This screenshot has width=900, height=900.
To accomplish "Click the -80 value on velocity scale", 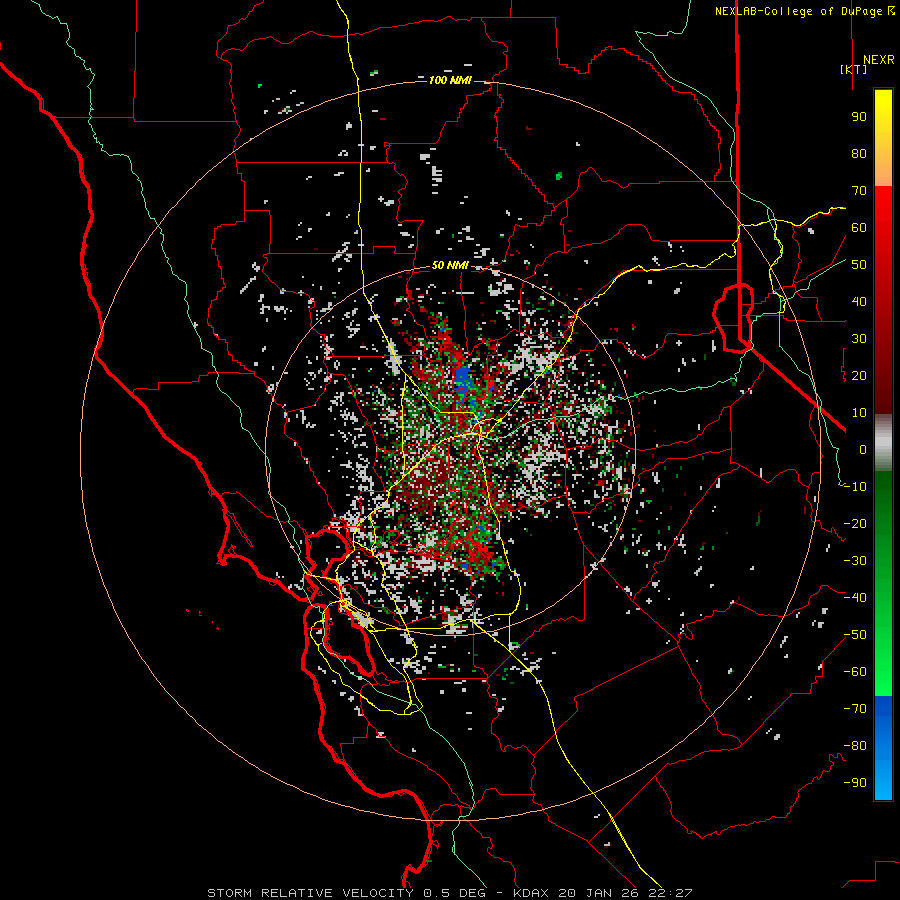I will tap(855, 746).
